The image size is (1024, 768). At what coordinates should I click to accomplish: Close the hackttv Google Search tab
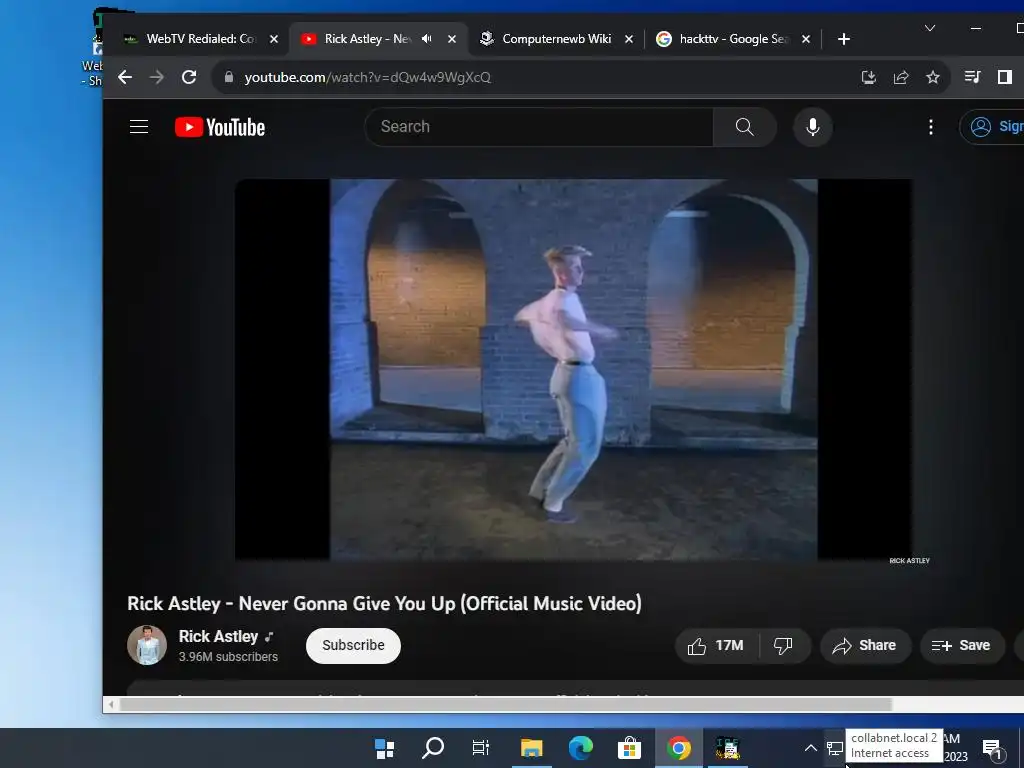point(806,39)
